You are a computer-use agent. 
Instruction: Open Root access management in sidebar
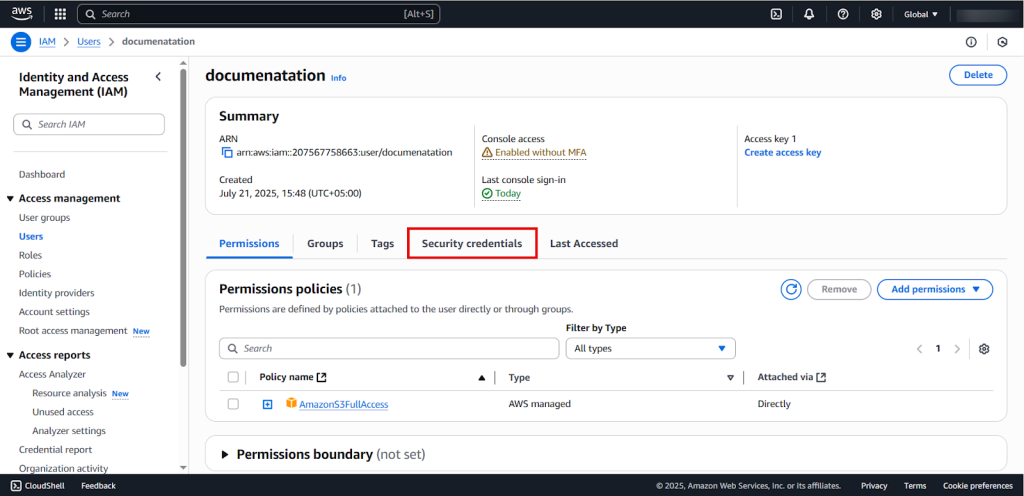click(x=73, y=331)
